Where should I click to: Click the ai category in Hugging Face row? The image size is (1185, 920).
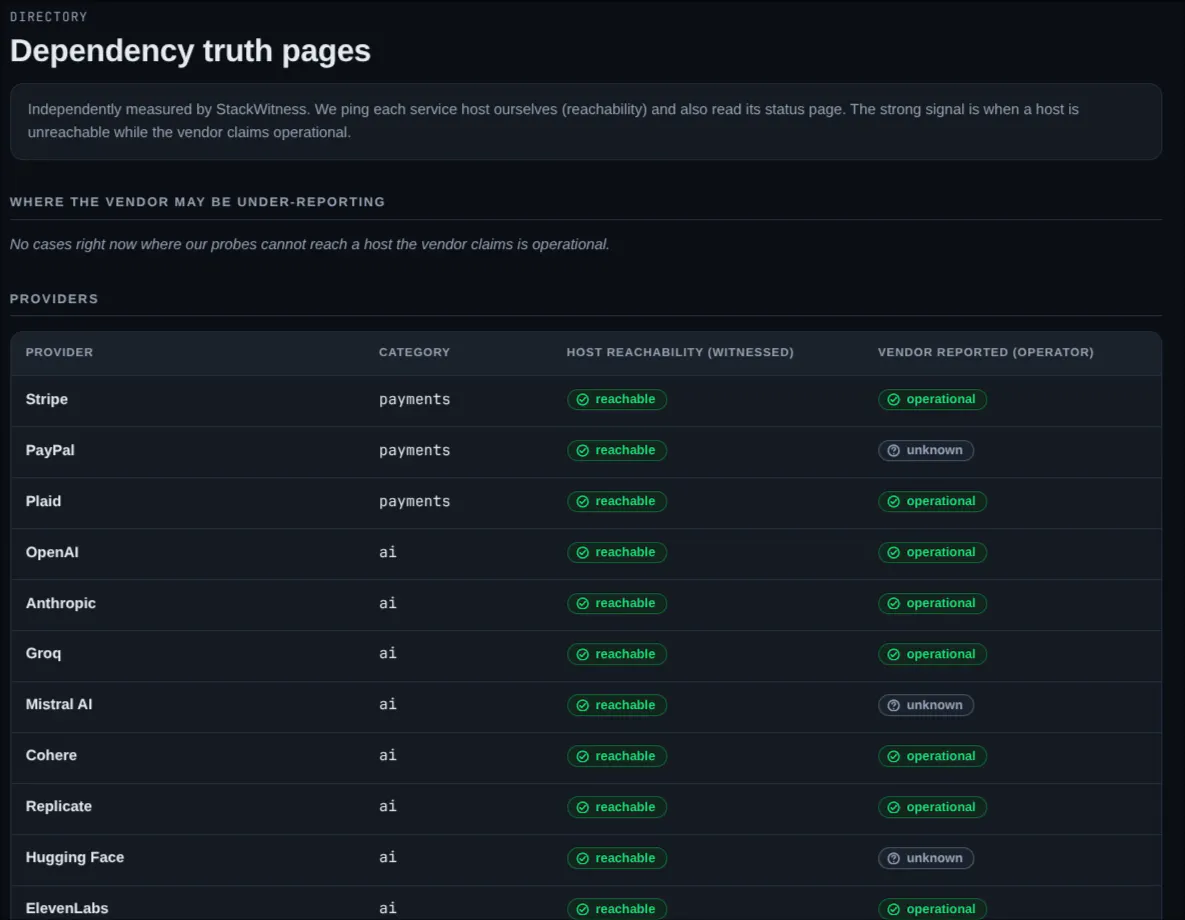pos(388,858)
